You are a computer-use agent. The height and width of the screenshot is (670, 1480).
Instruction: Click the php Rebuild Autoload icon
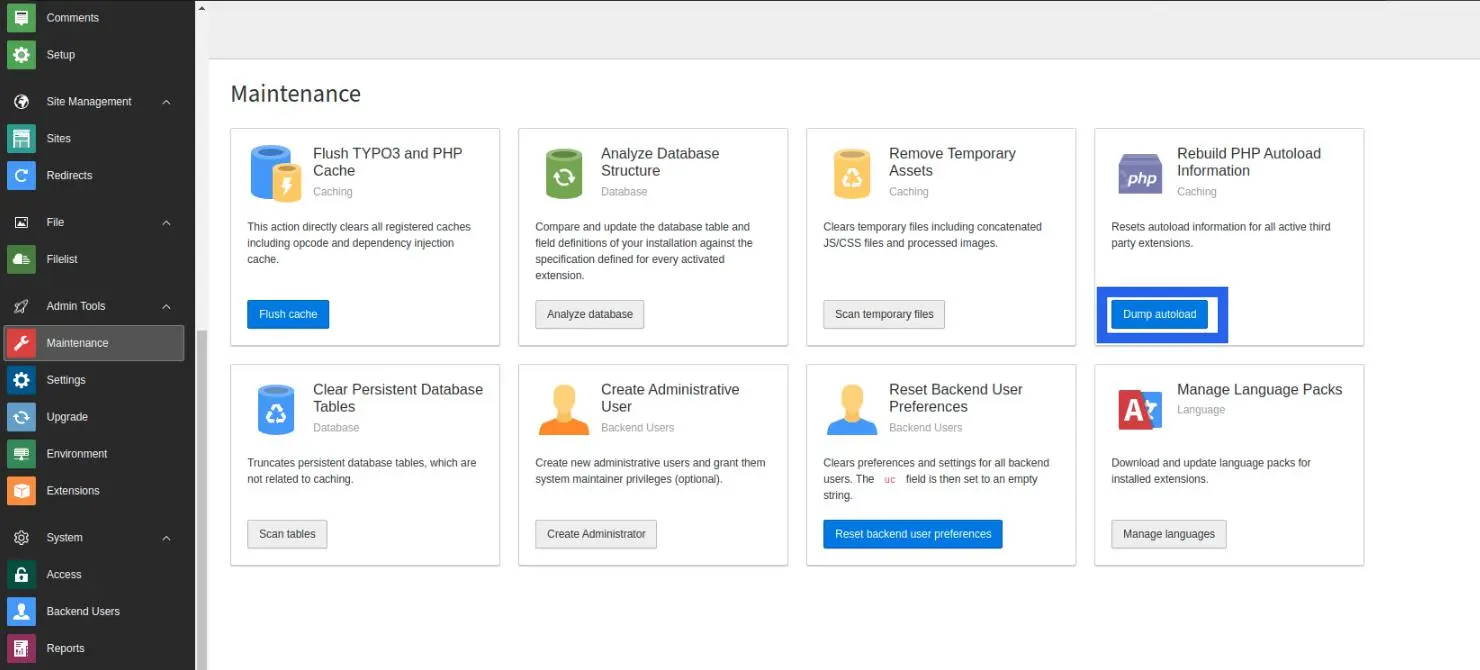click(x=1140, y=174)
